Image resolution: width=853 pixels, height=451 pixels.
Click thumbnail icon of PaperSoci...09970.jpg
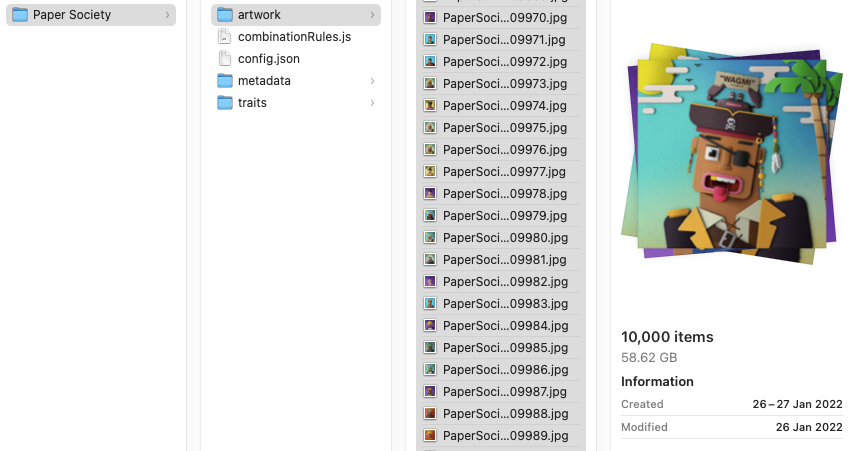(430, 17)
